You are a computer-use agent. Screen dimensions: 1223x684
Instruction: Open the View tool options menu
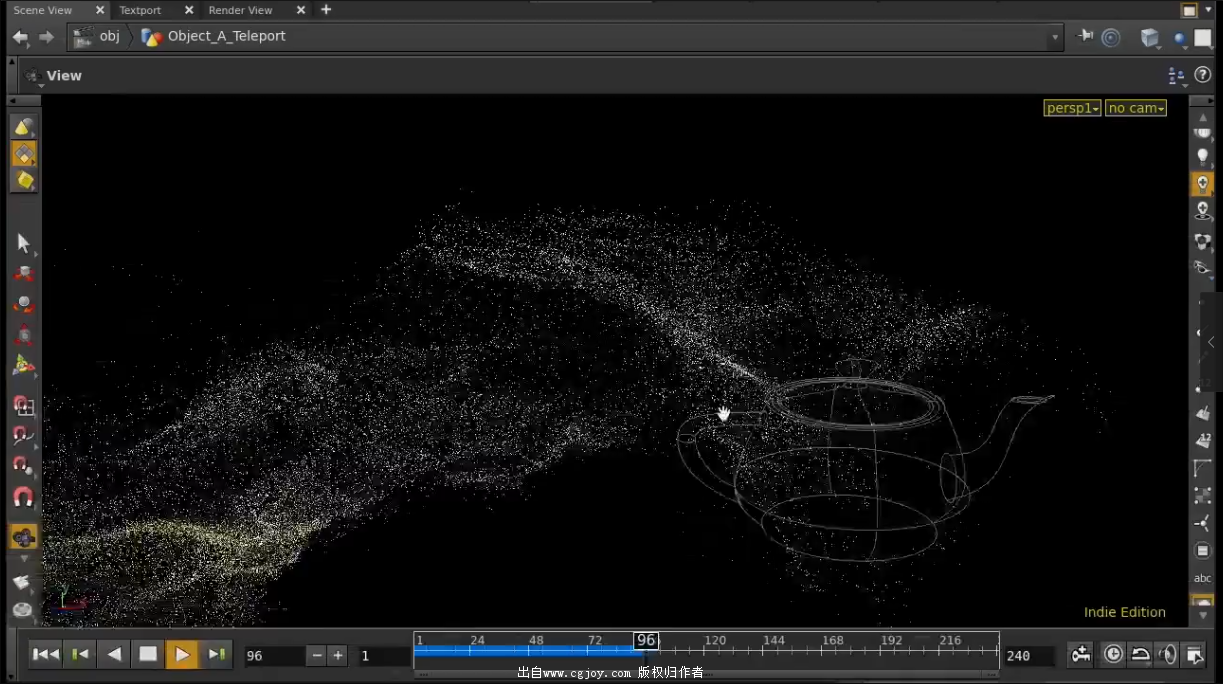click(34, 76)
